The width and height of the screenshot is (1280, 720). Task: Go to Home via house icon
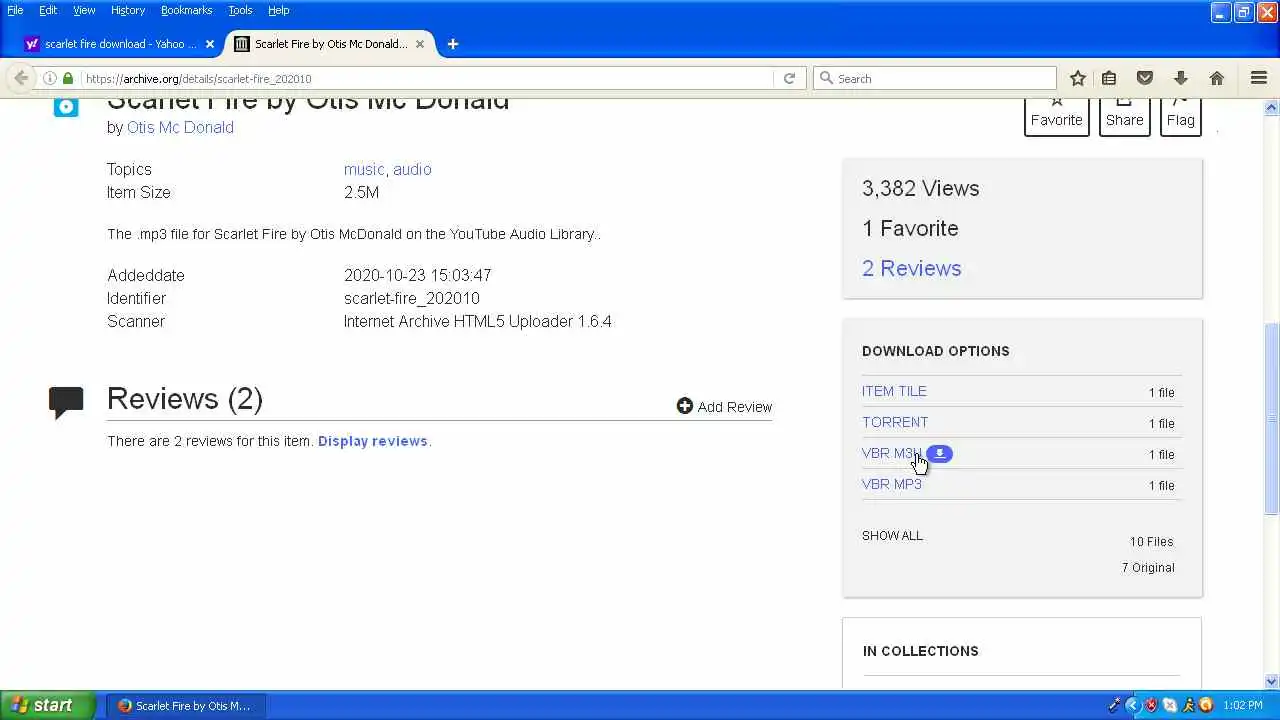click(x=1216, y=78)
